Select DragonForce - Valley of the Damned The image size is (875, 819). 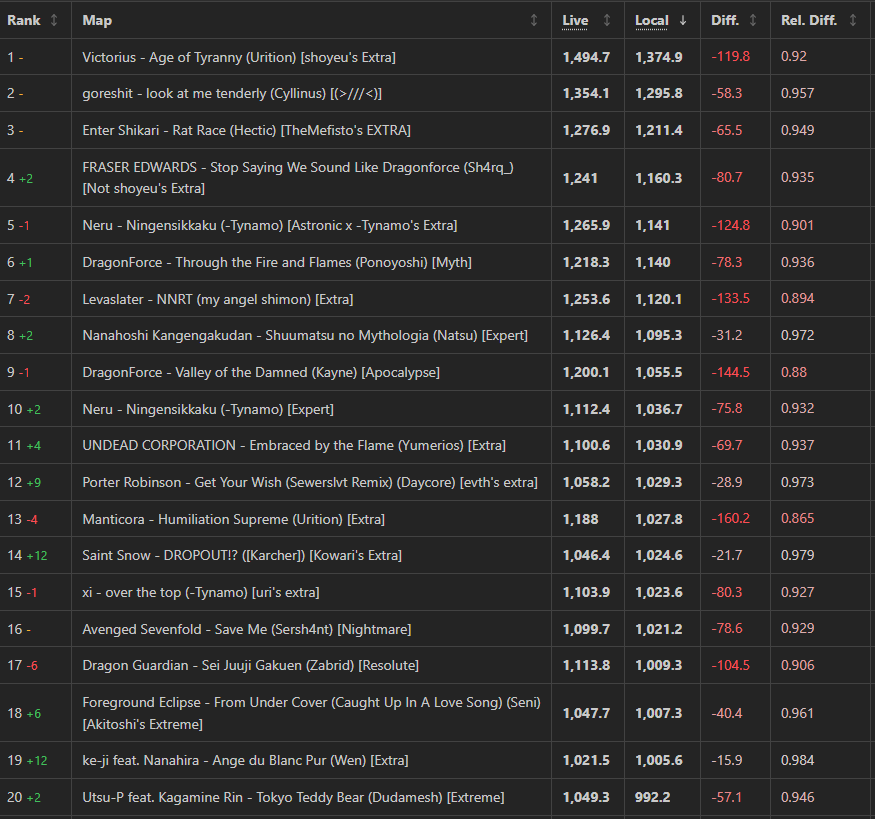coord(261,372)
